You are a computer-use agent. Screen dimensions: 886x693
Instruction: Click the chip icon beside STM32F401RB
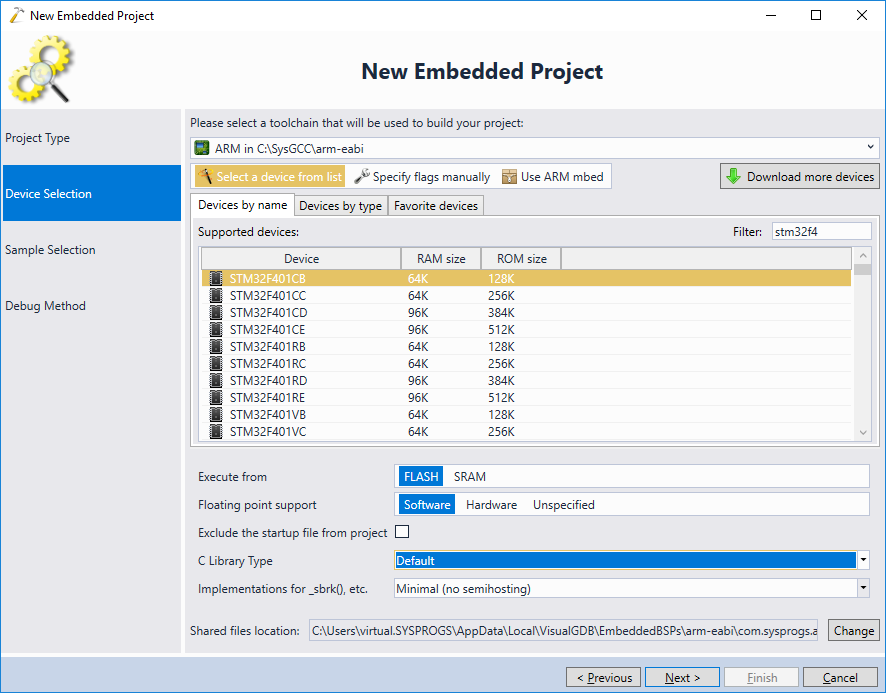[216, 346]
